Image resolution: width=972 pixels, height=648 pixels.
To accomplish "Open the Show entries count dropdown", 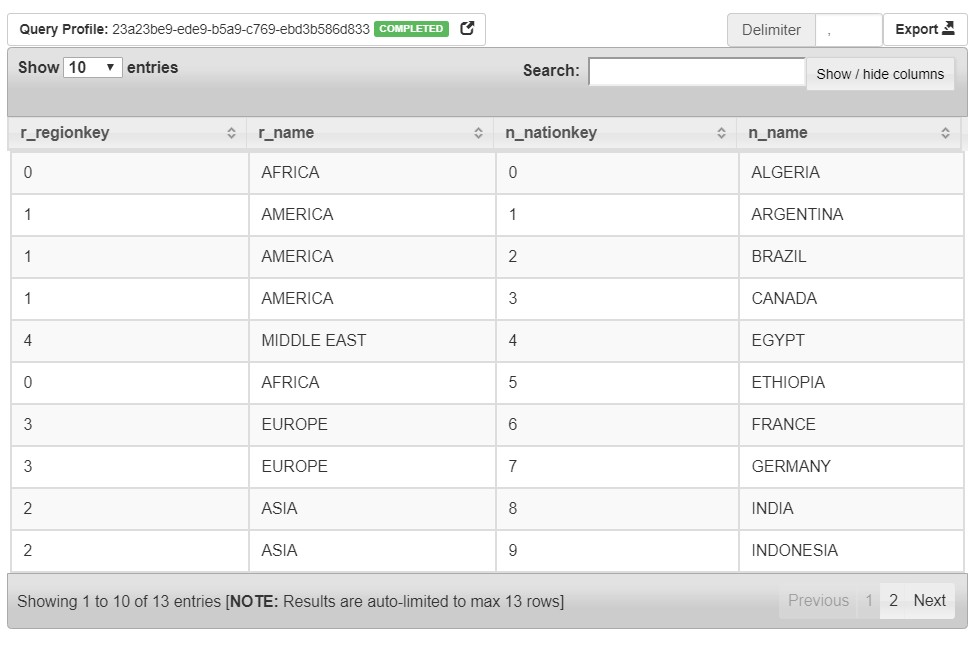I will coord(92,67).
